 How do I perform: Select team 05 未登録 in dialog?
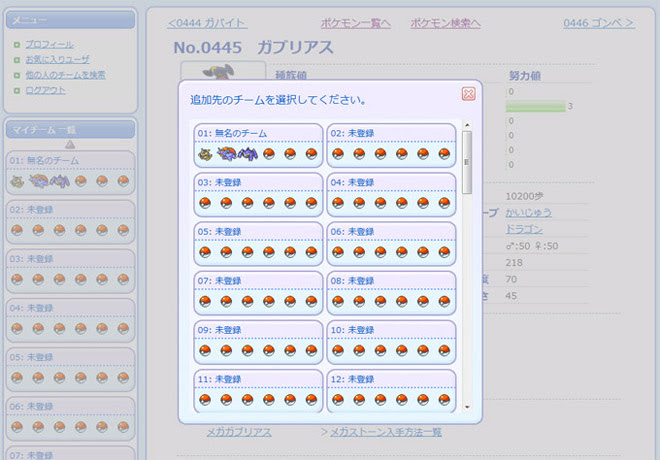tap(258, 244)
